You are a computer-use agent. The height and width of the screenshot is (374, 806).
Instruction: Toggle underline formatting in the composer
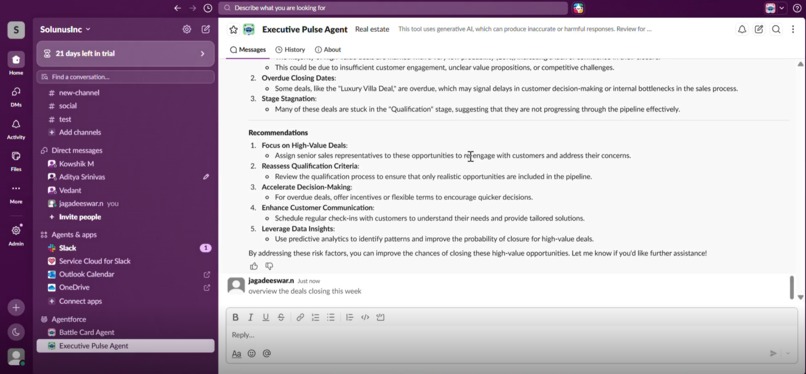(266, 317)
